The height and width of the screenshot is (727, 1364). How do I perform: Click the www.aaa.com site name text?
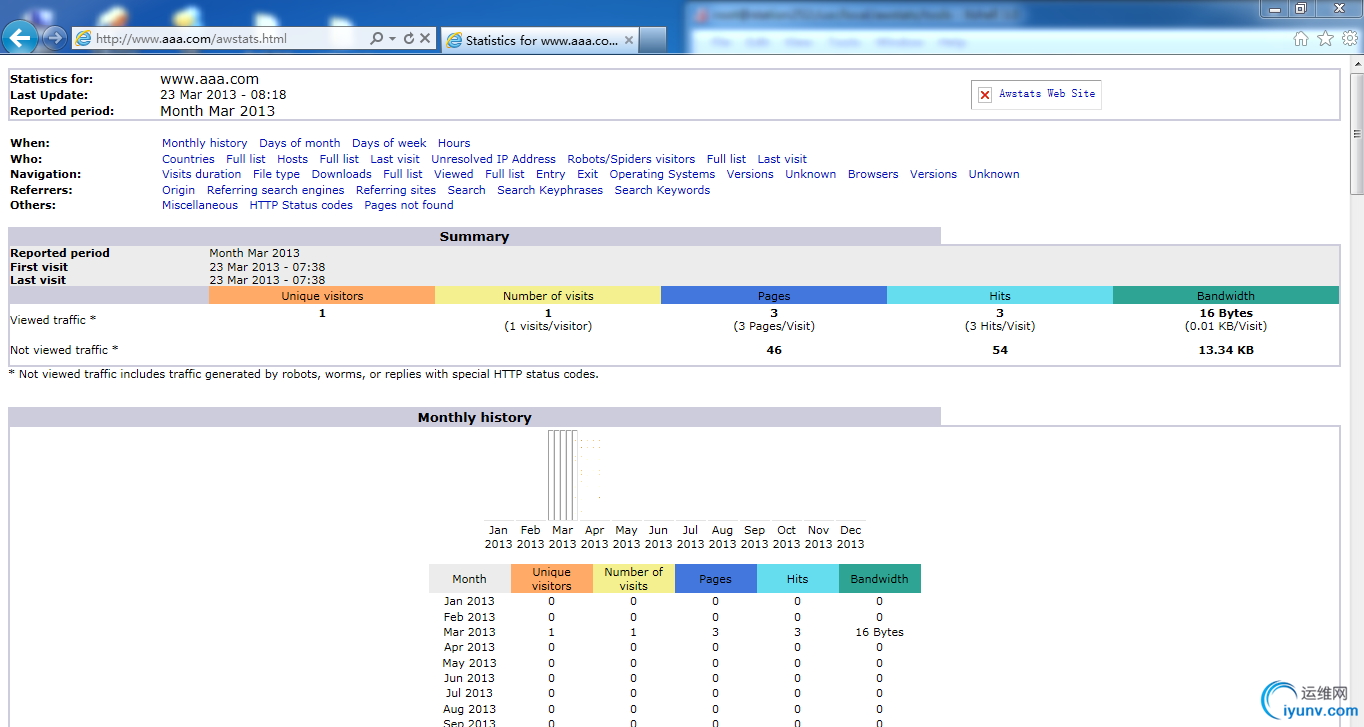click(209, 79)
